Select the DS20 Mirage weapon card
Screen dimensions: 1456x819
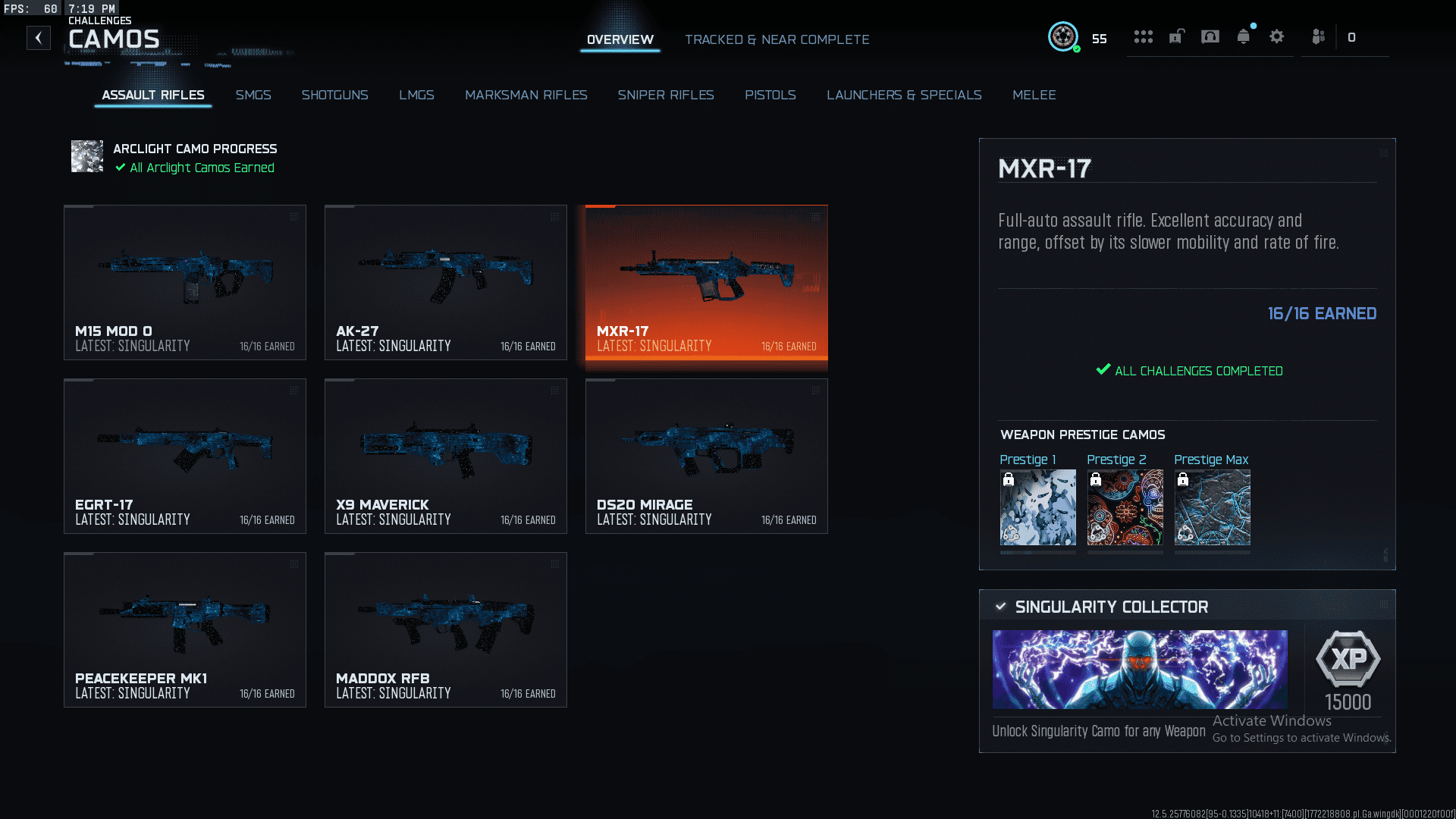(x=707, y=456)
